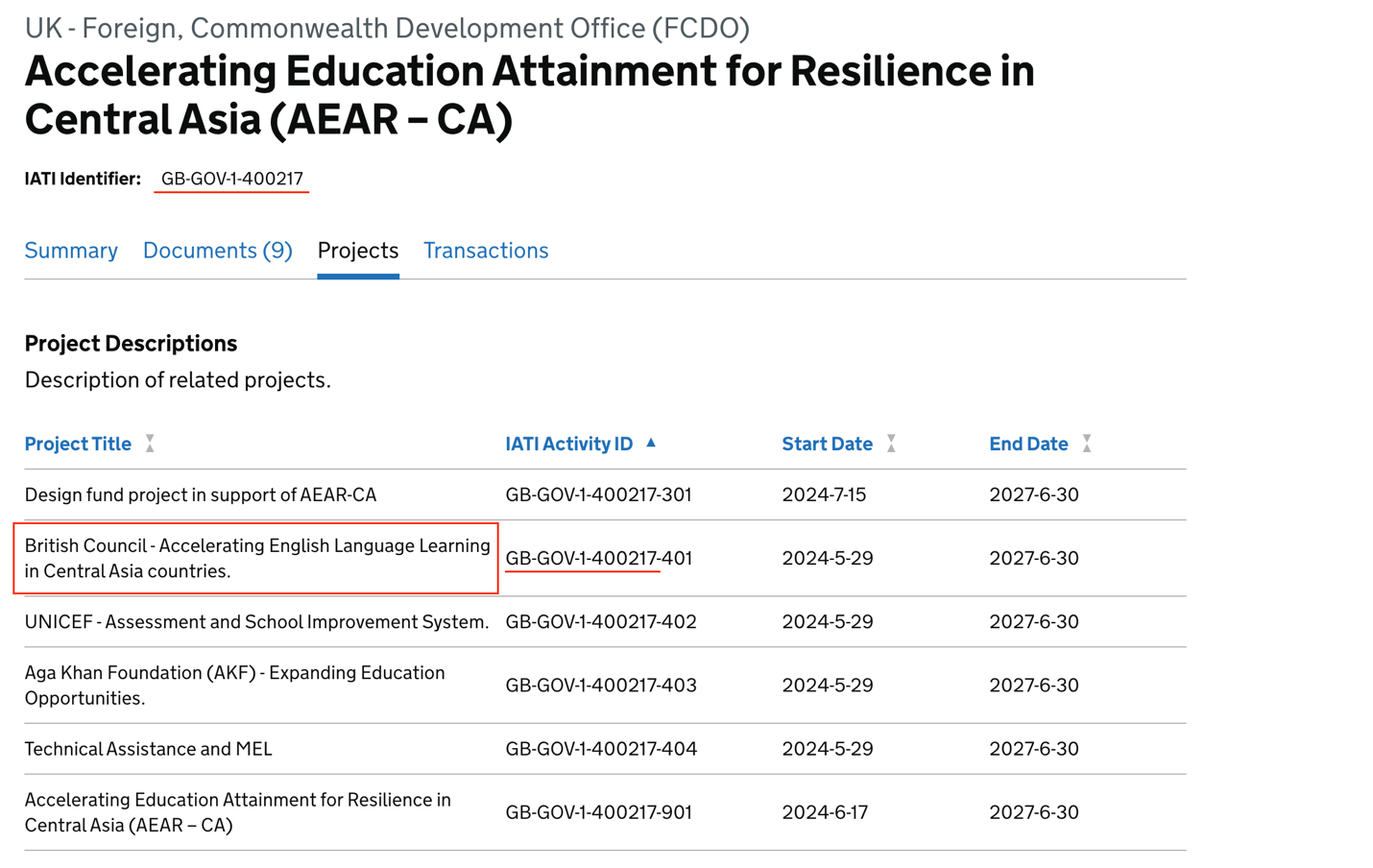Click activity ID GB-GOV-1-400217-403
Image resolution: width=1373 pixels, height=868 pixels.
pos(601,685)
